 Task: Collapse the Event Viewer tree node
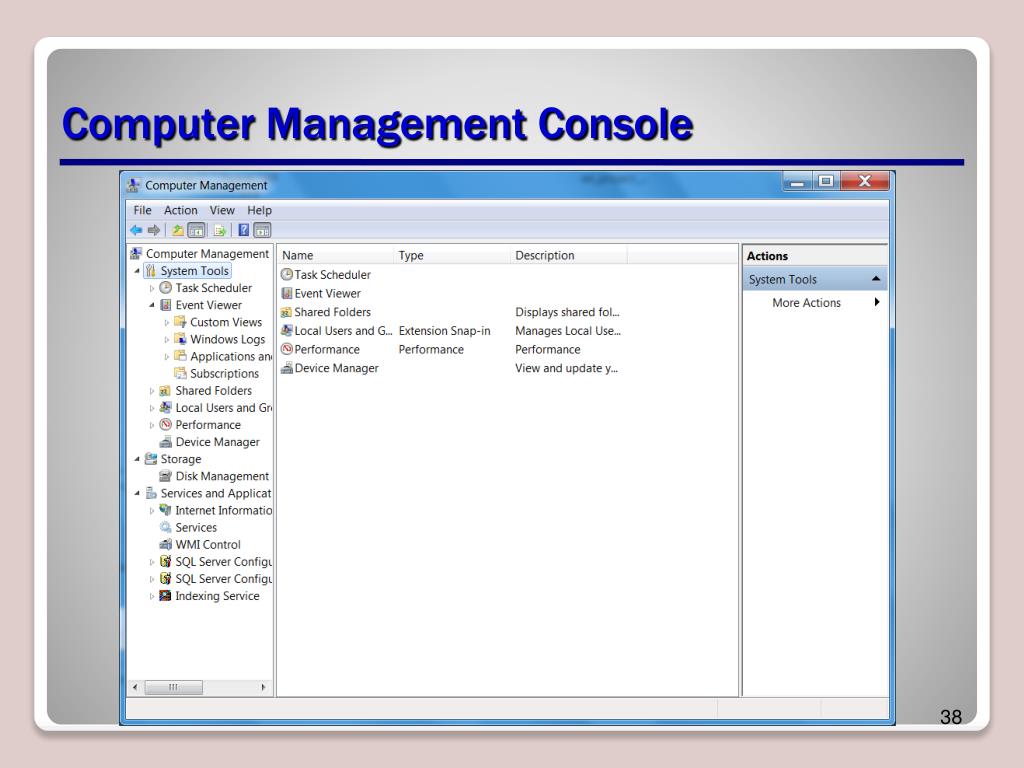click(x=152, y=305)
